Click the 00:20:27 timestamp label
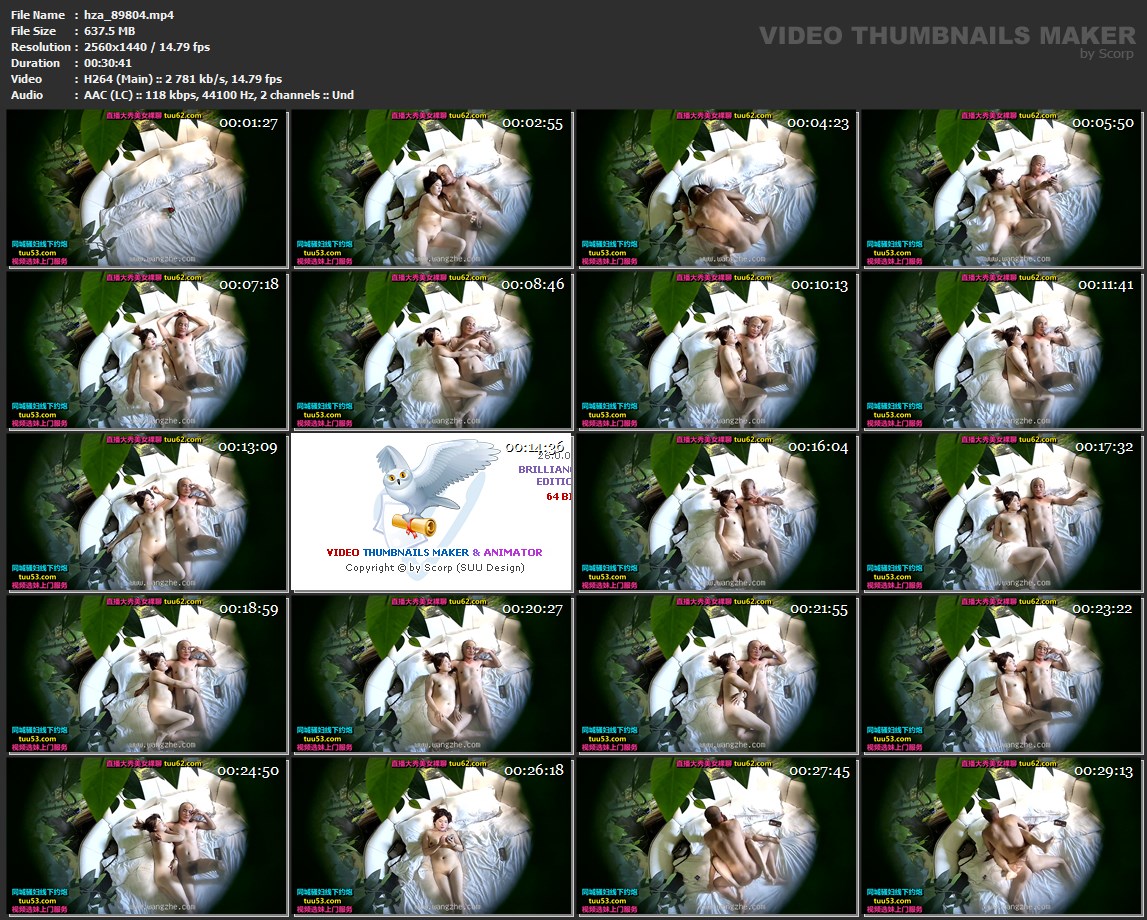 pos(533,609)
